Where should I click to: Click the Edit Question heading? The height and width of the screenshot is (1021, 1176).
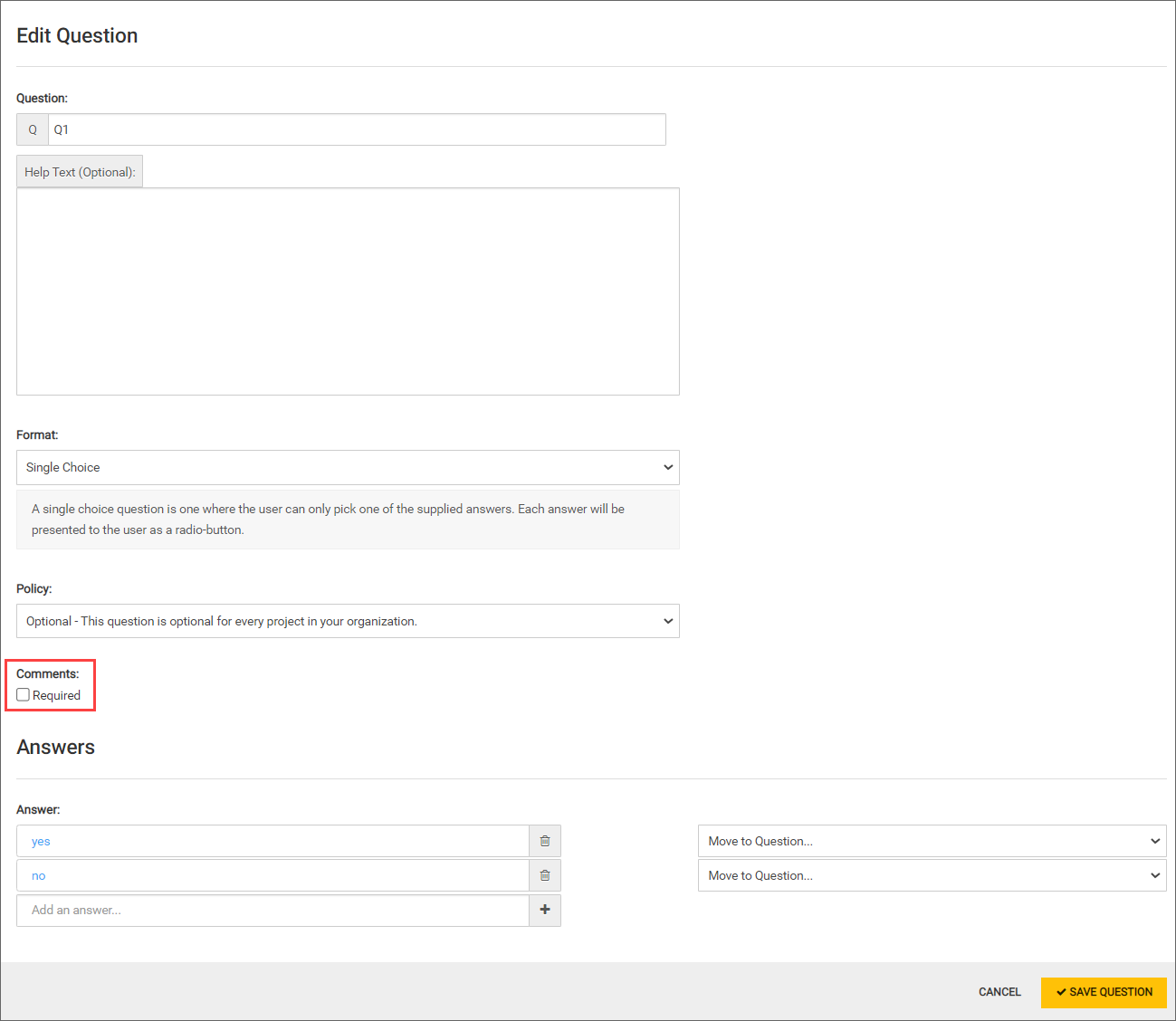77,35
